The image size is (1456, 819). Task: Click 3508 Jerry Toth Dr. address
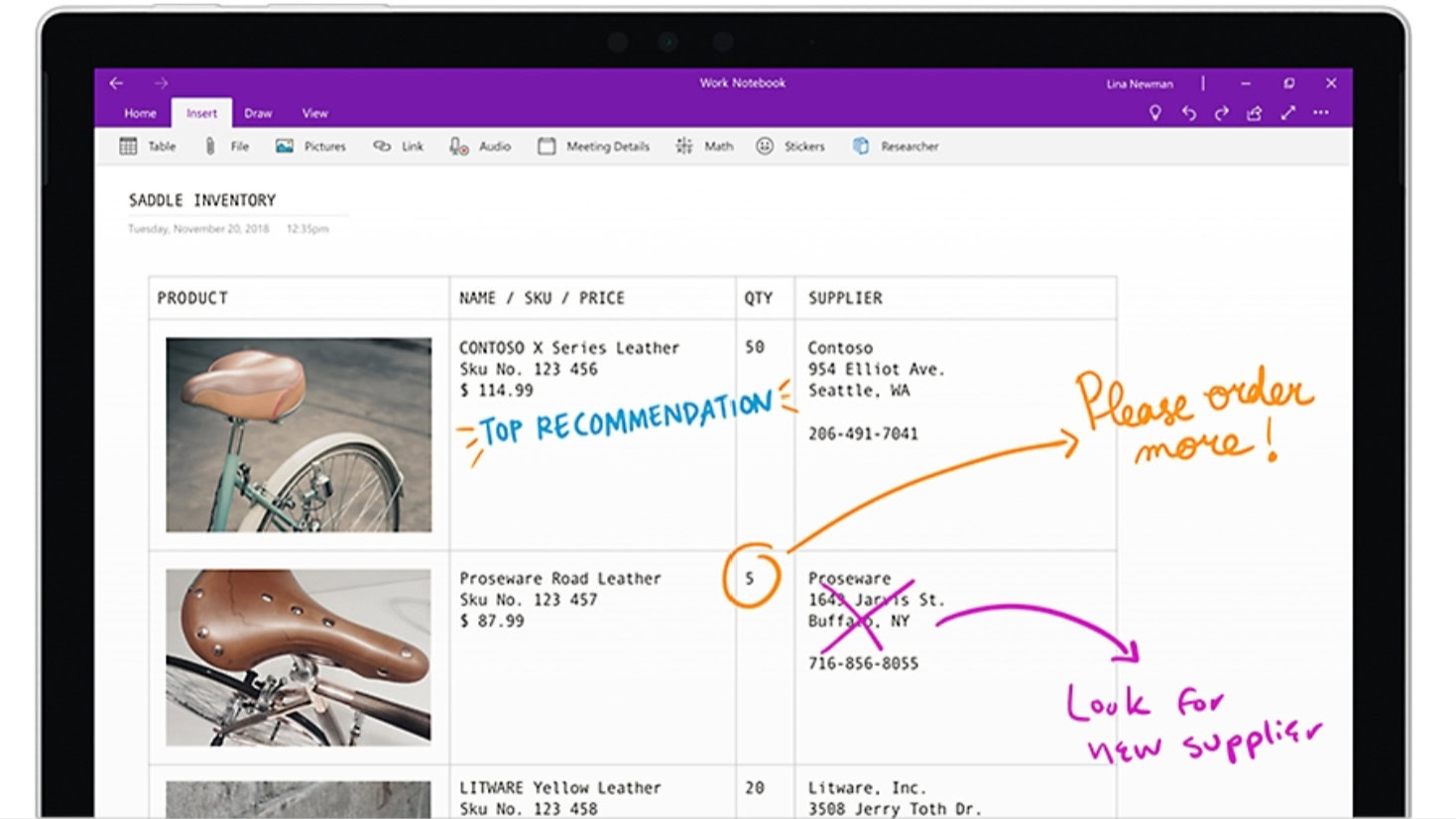click(x=894, y=809)
